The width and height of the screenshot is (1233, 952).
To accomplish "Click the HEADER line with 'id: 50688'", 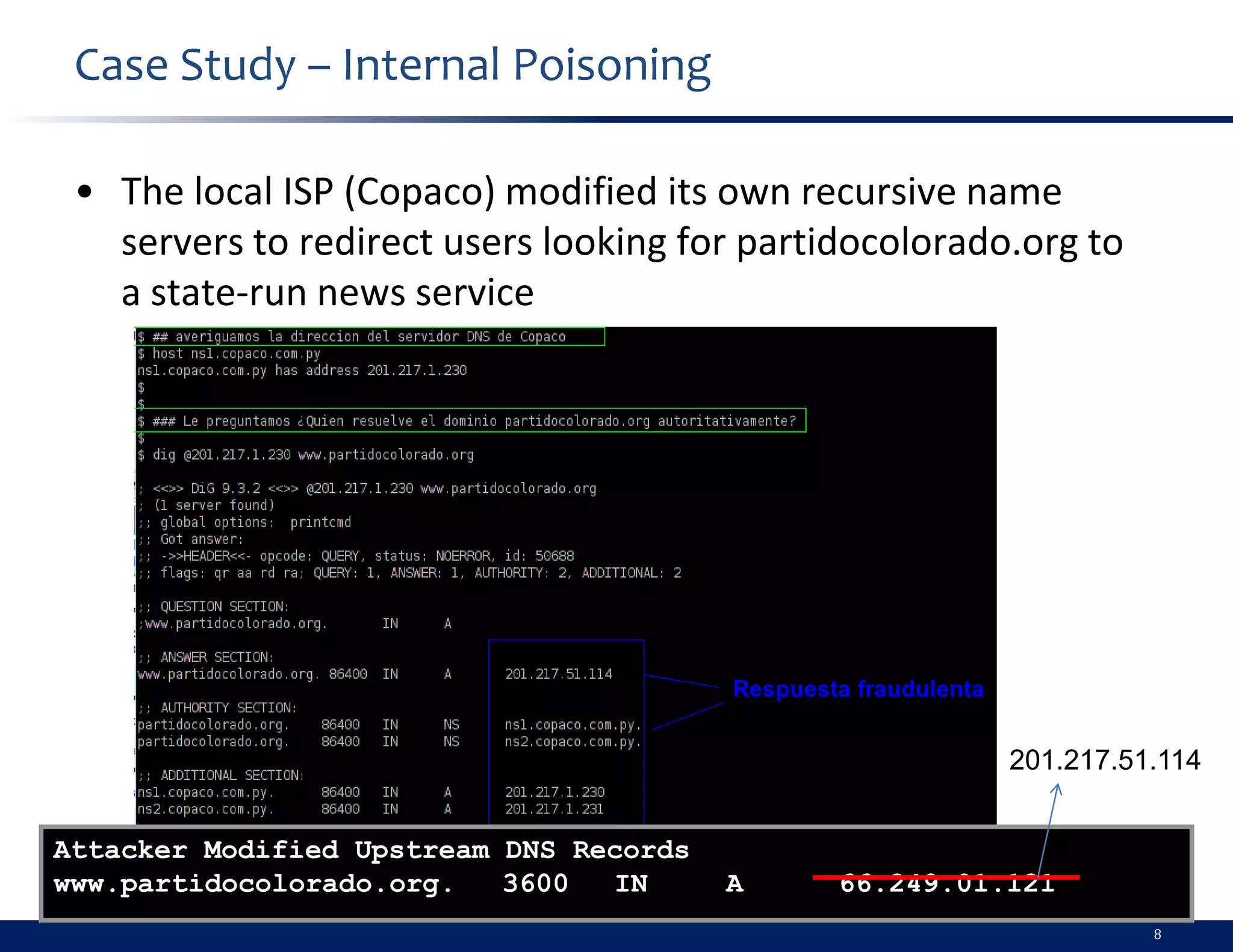I will coord(356,555).
